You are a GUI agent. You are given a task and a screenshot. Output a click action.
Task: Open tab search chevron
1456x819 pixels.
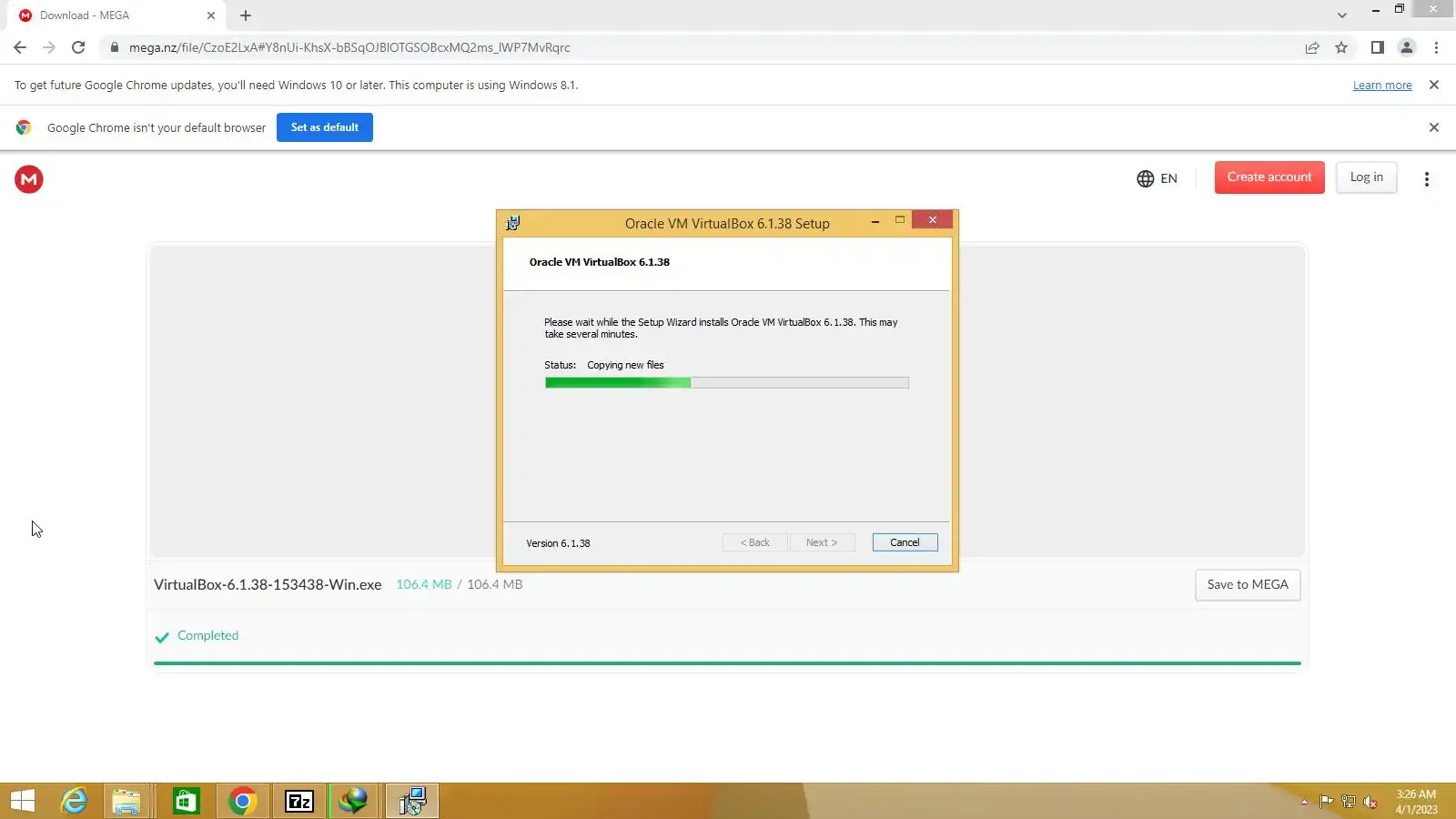coord(1341,15)
